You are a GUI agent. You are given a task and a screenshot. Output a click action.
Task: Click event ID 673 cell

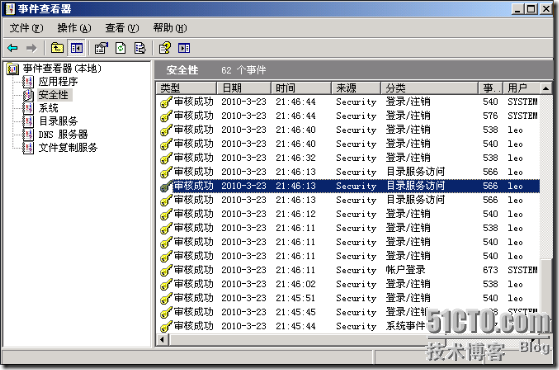click(491, 270)
